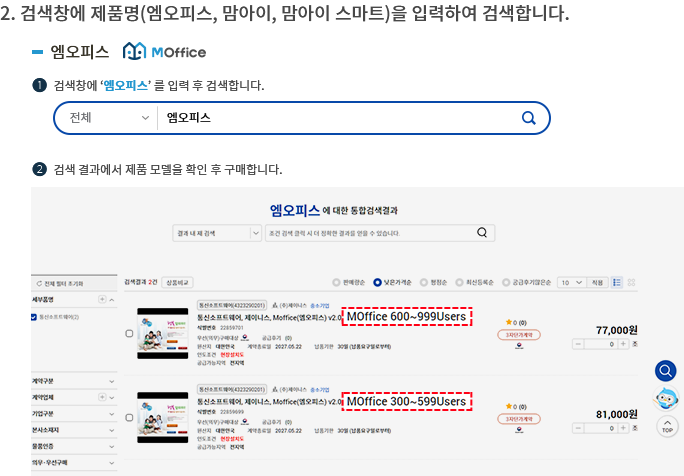Increase quantity for the 81,000원 item
Viewport: 684px width, 476px height.
[623, 428]
